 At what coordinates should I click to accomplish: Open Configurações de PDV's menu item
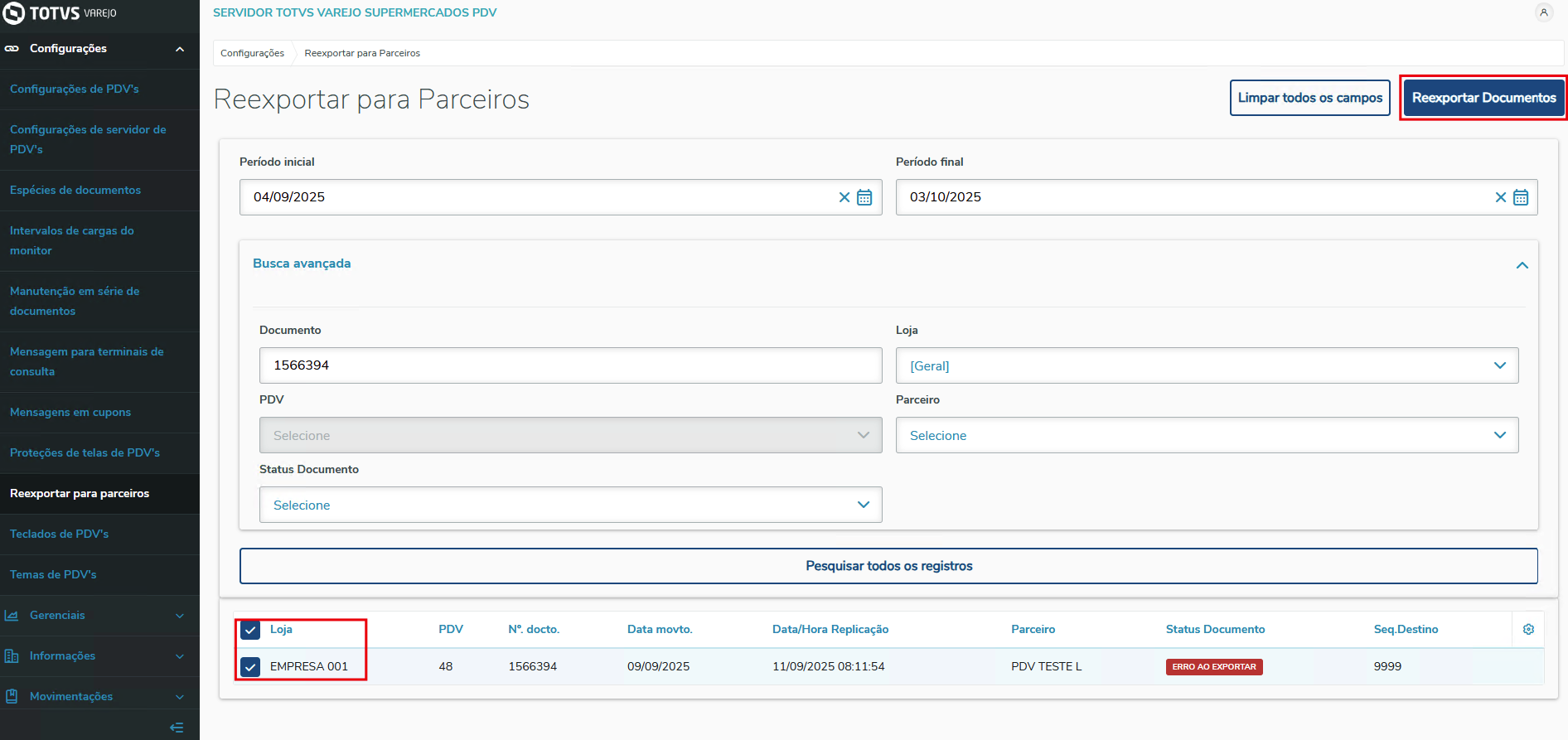(x=99, y=89)
